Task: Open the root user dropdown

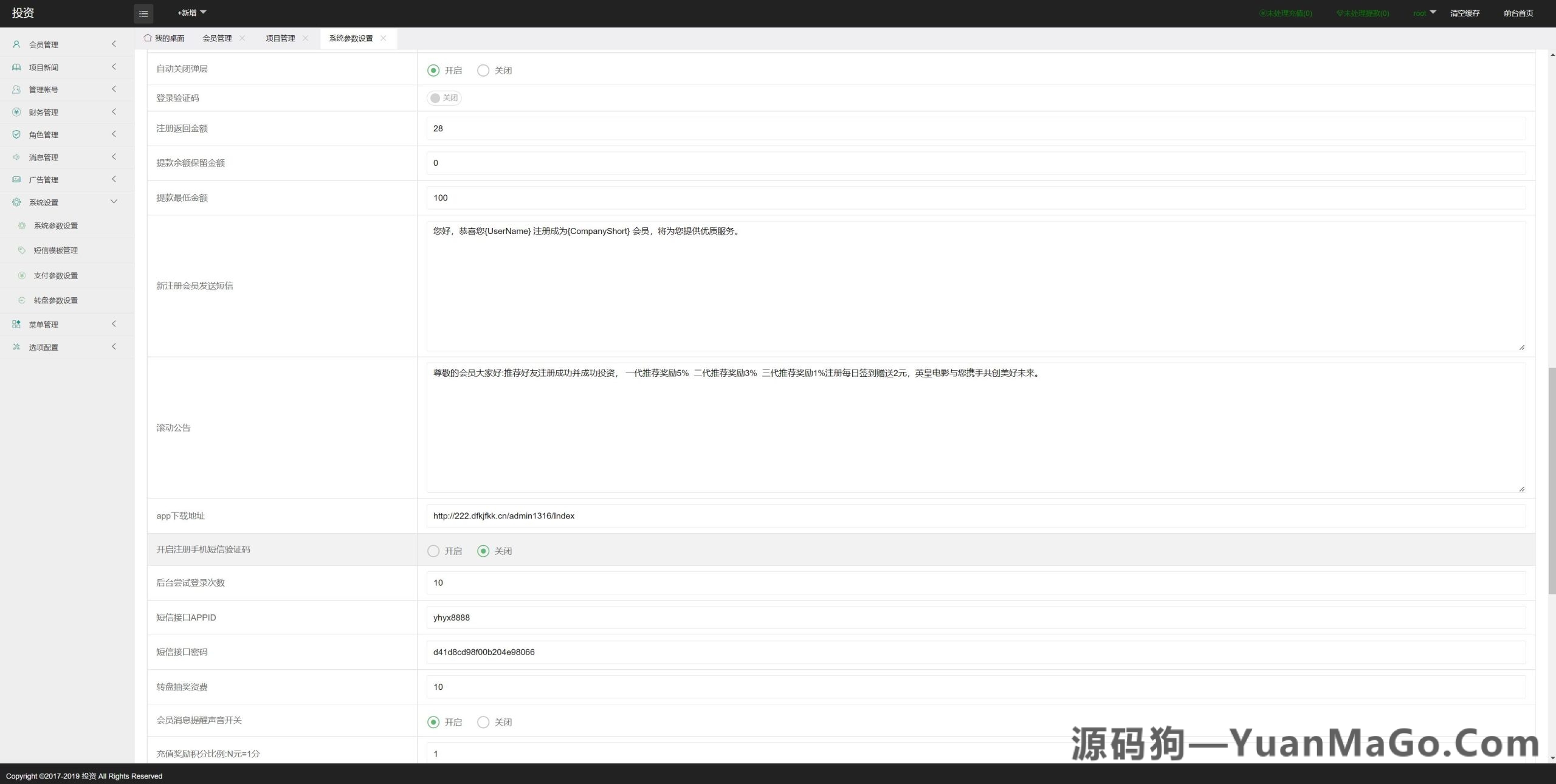Action: click(1423, 13)
